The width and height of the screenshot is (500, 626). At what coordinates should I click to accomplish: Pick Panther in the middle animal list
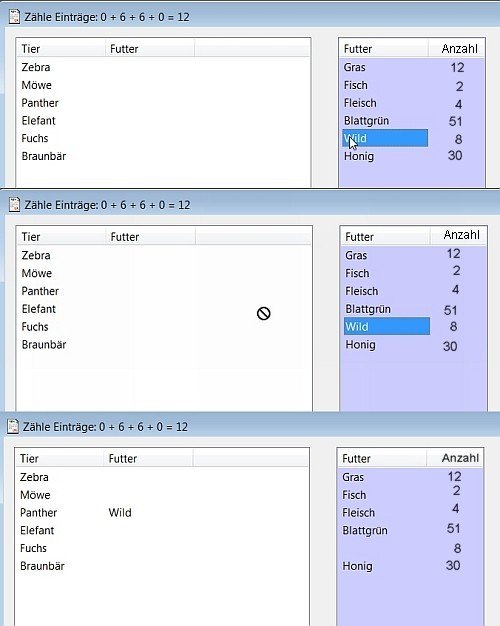point(40,291)
